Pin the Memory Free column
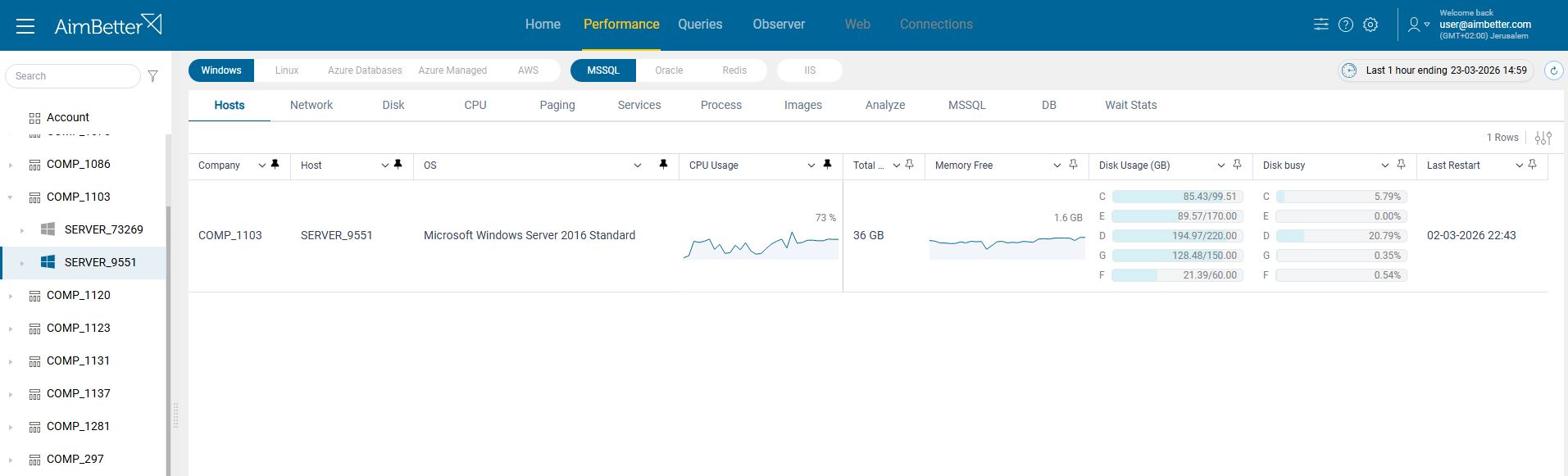This screenshot has height=476, width=1568. [1073, 165]
